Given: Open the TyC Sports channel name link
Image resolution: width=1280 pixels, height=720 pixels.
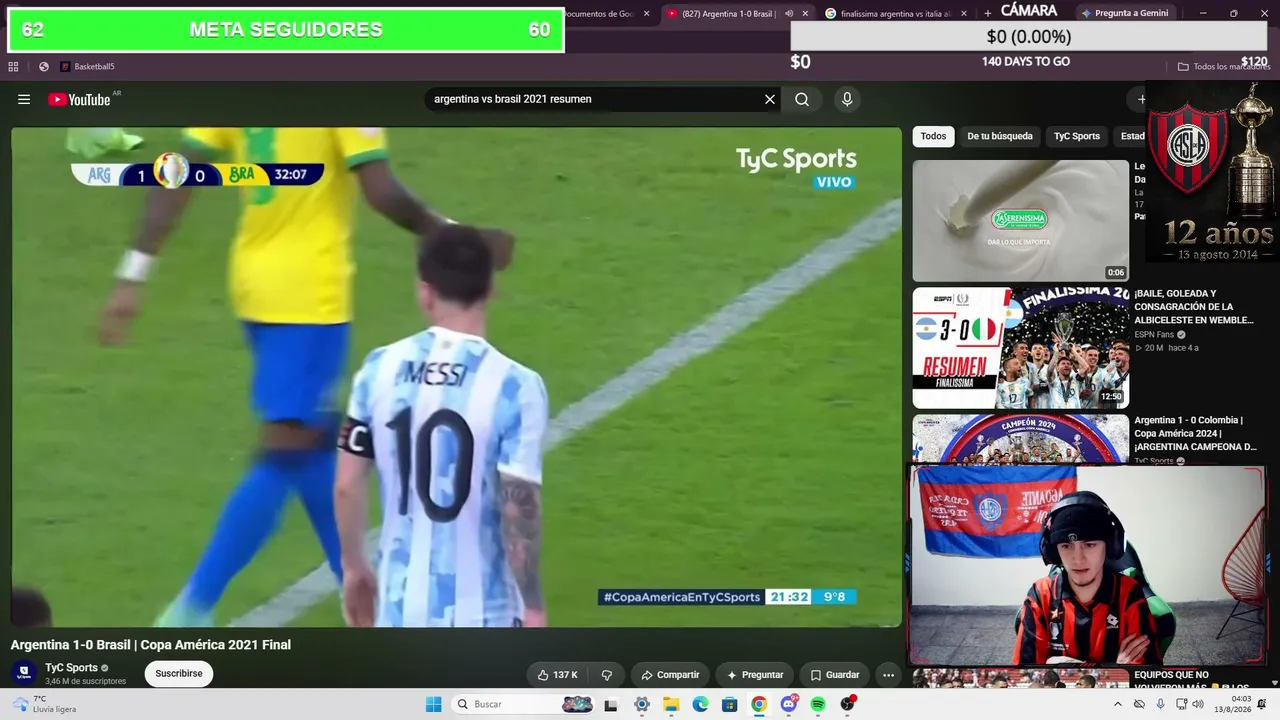Looking at the screenshot, I should point(71,668).
